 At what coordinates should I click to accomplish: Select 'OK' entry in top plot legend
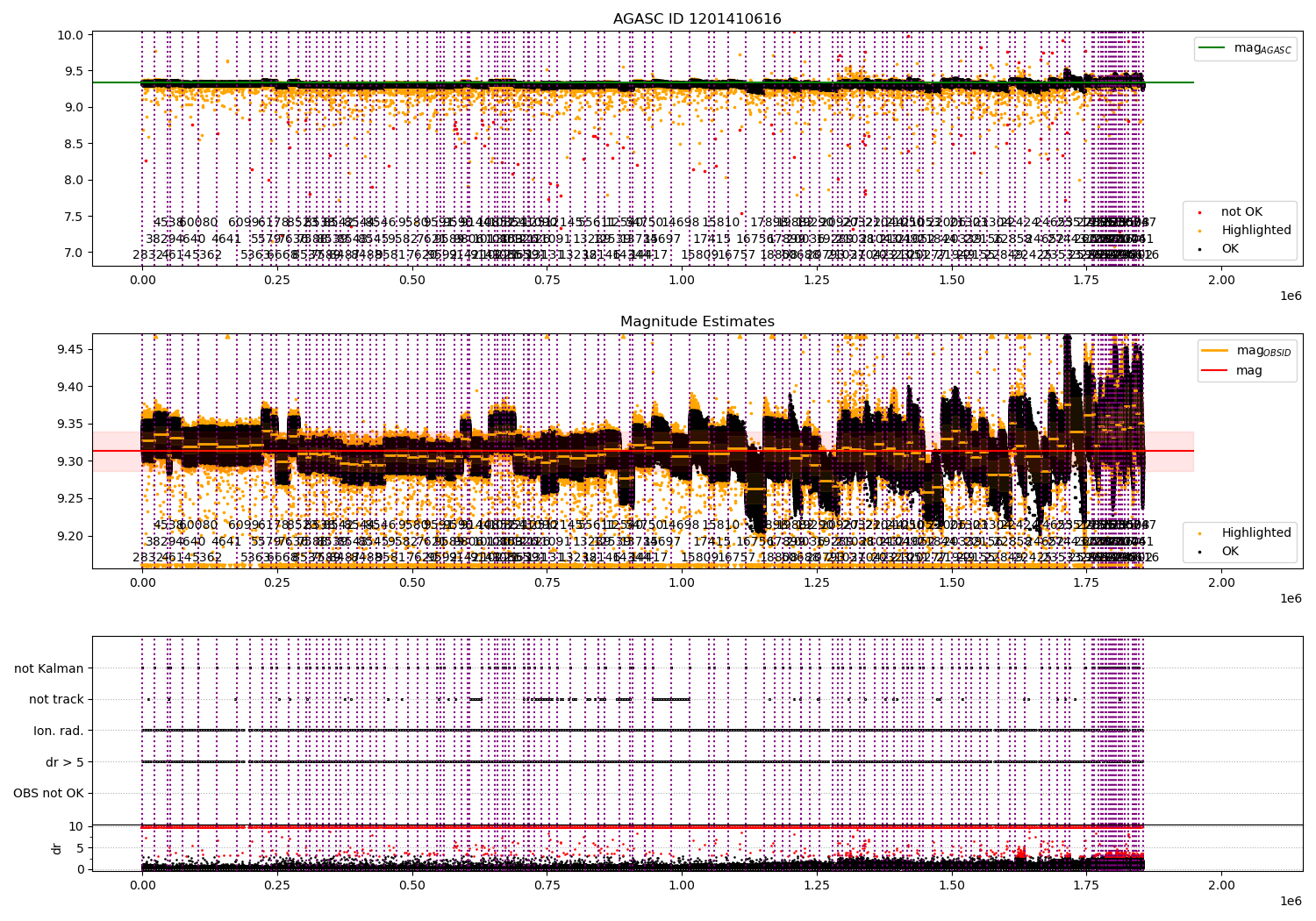(1230, 248)
